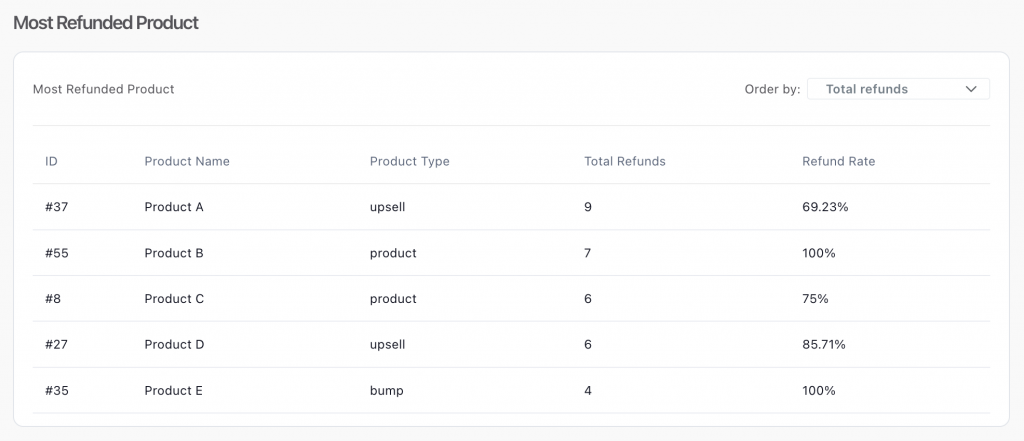Select Product E name
1024x441 pixels.
[174, 391]
